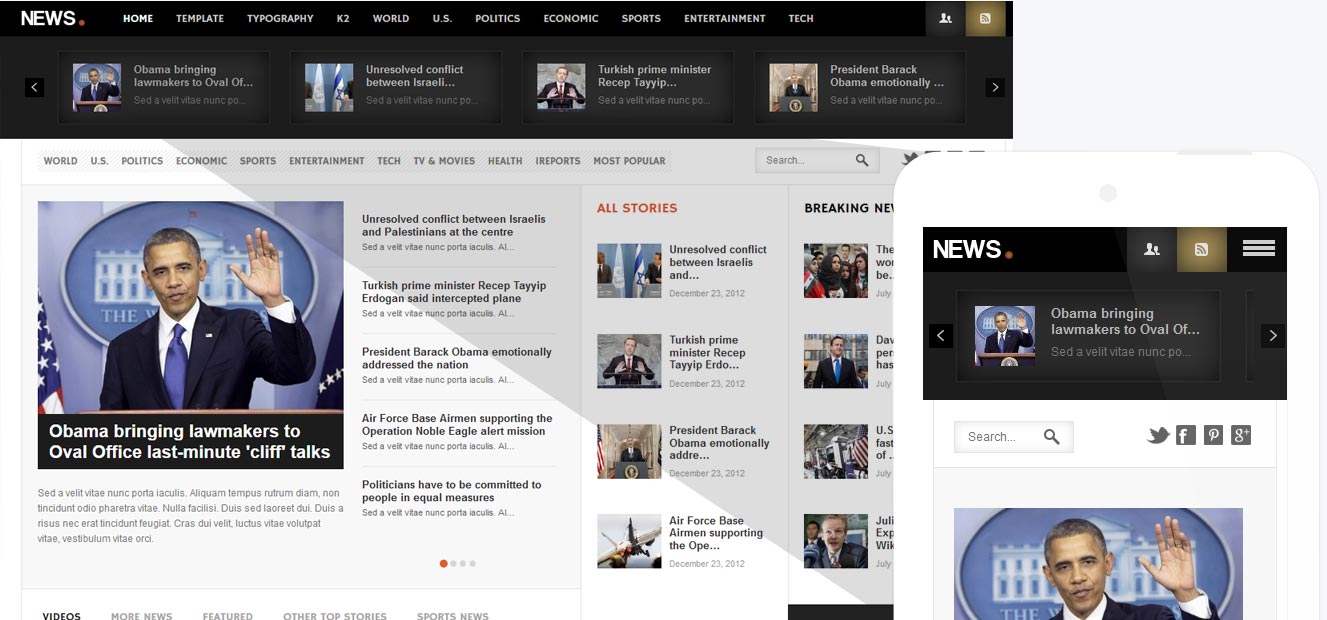
Task: Open mobile carousel item Obama bringing lawmakers
Action: tap(1088, 336)
